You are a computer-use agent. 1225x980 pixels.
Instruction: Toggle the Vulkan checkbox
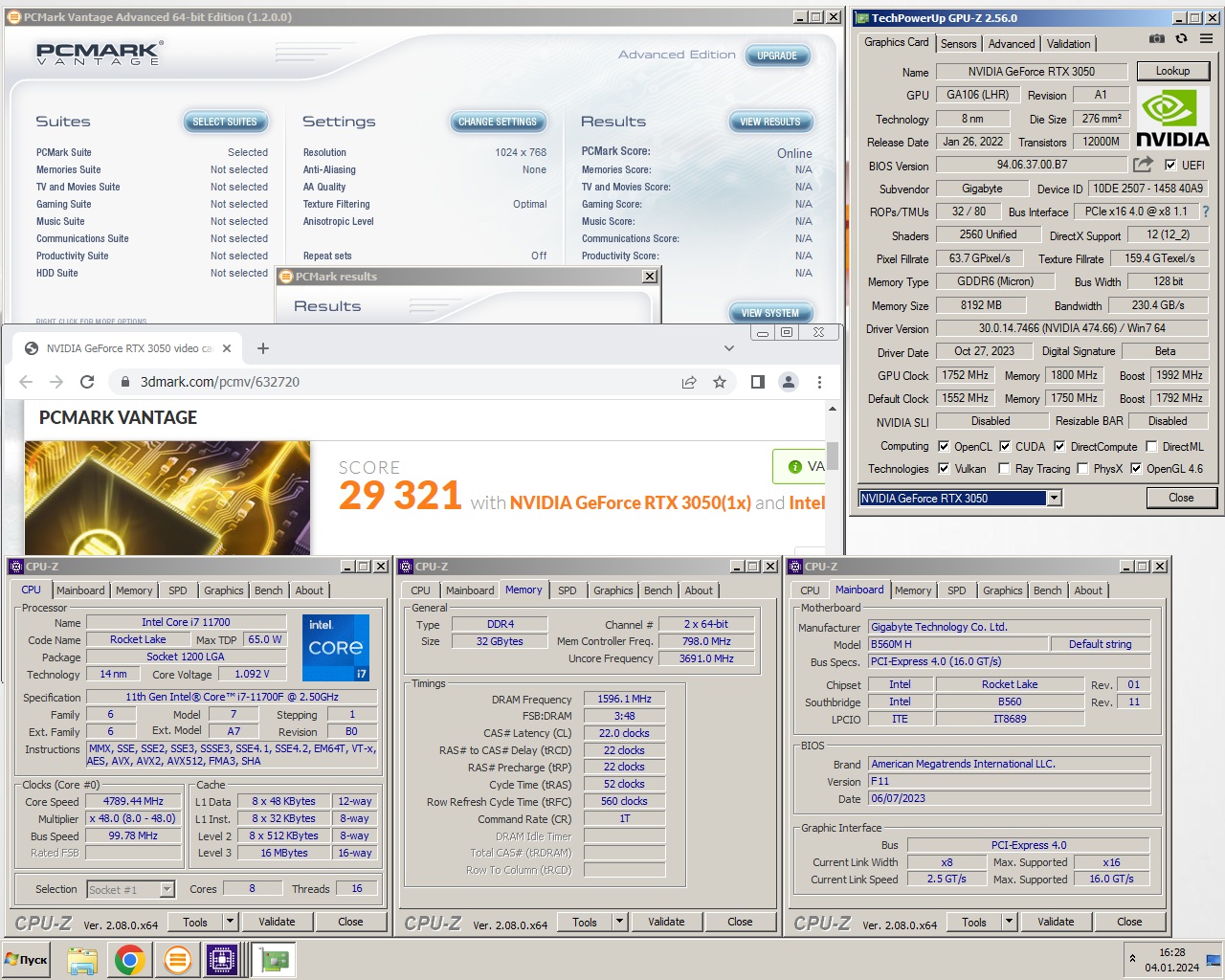point(944,468)
